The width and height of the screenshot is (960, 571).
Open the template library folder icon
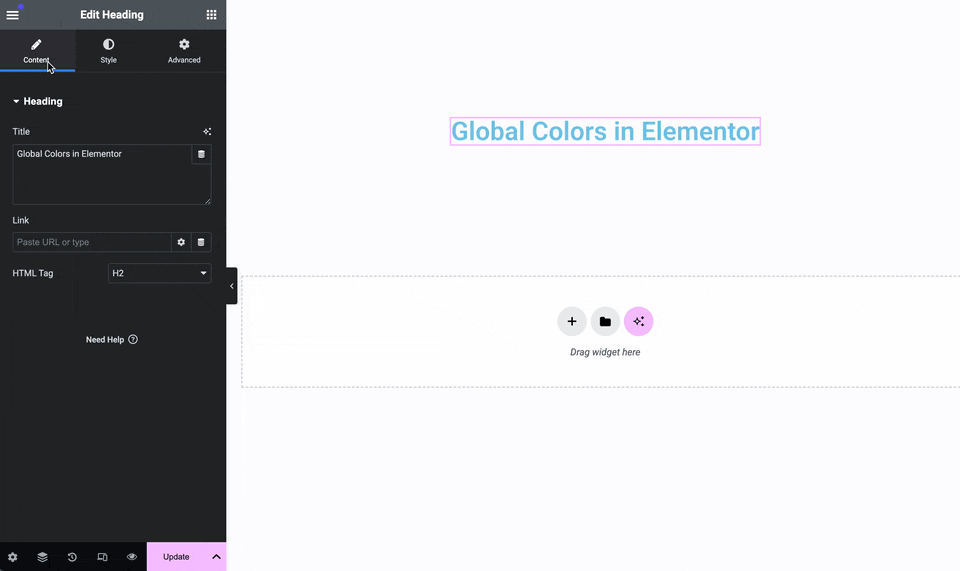[x=605, y=321]
